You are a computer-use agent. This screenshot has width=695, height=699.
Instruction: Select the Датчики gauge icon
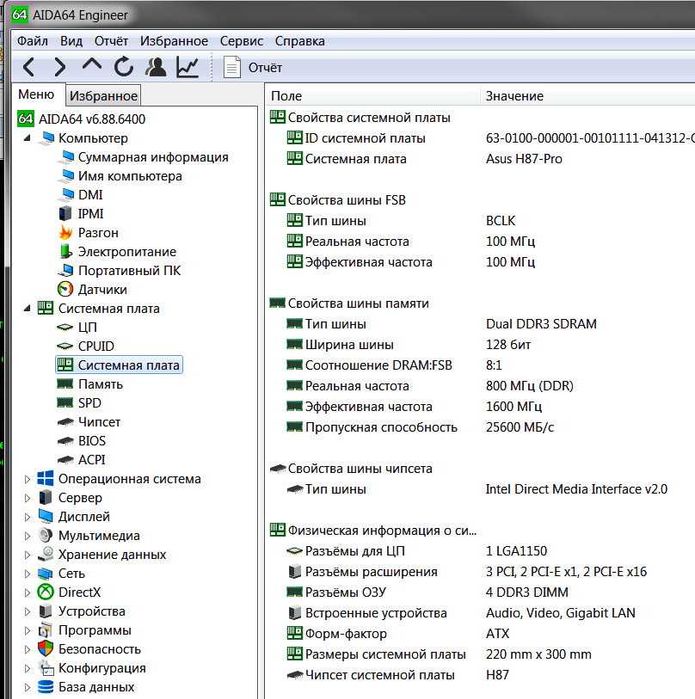65,289
